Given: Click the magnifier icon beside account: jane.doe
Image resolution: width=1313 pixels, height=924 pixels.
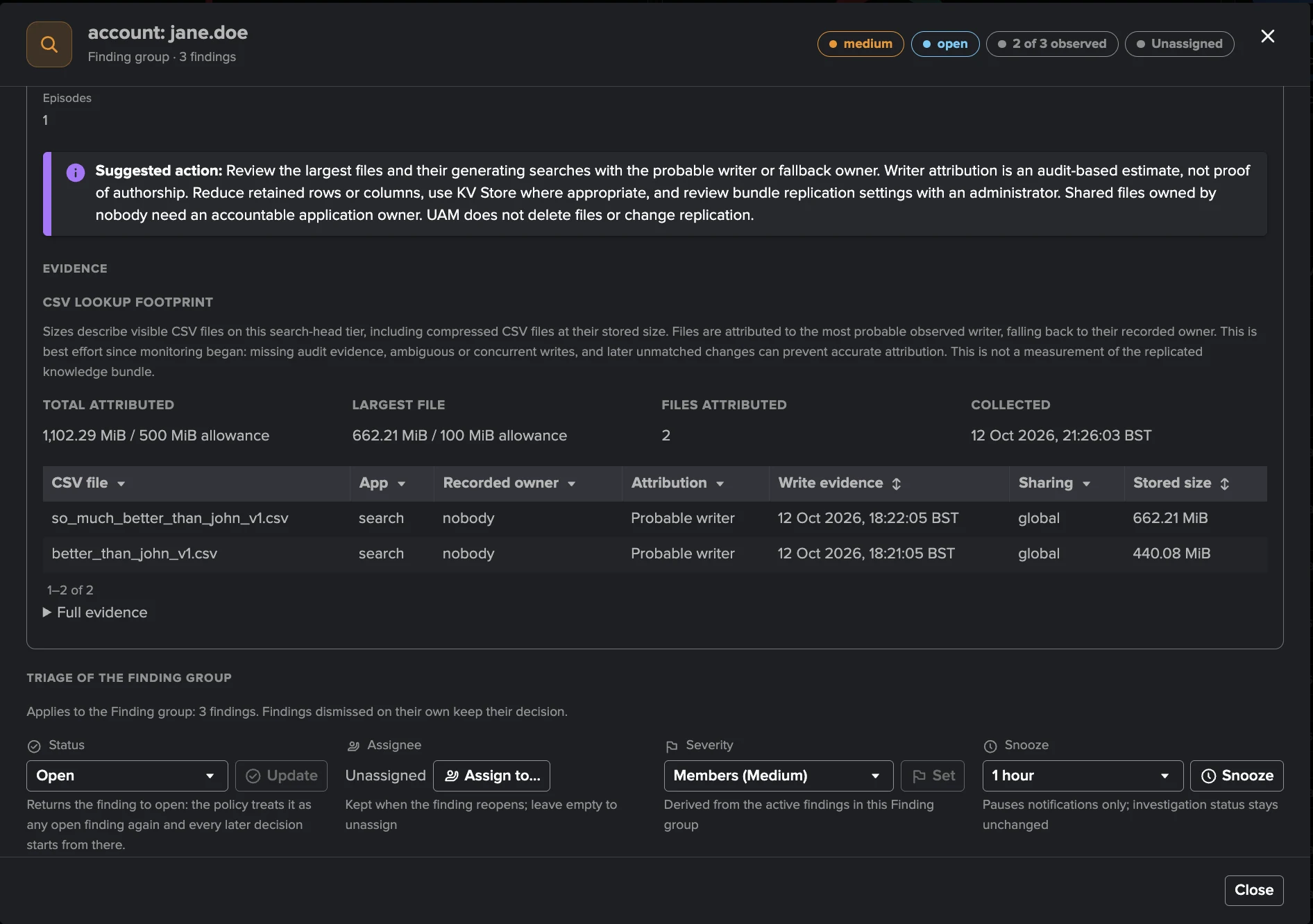Looking at the screenshot, I should (49, 44).
